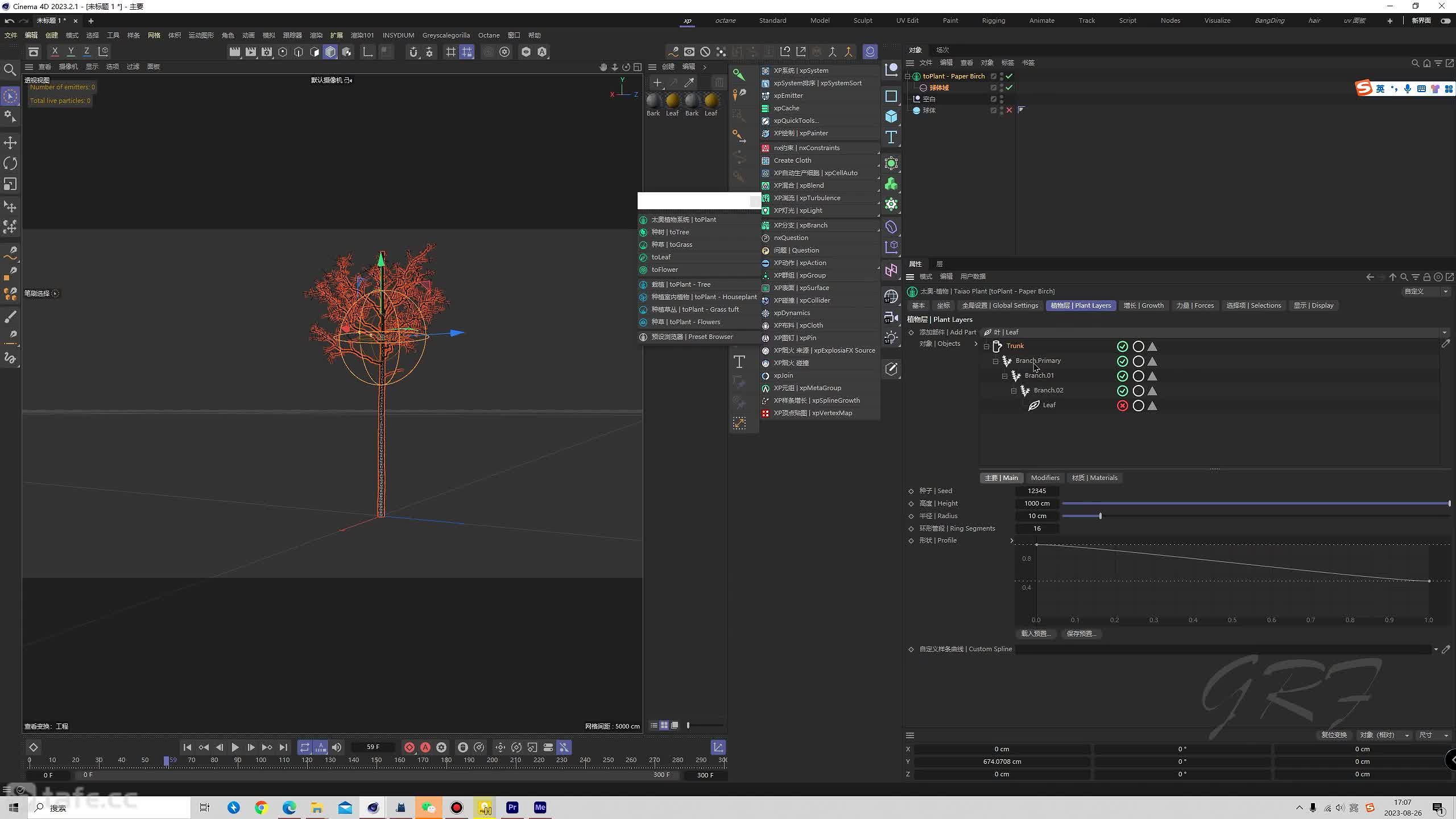
Task: Click the Text spline icon
Action: click(x=891, y=137)
